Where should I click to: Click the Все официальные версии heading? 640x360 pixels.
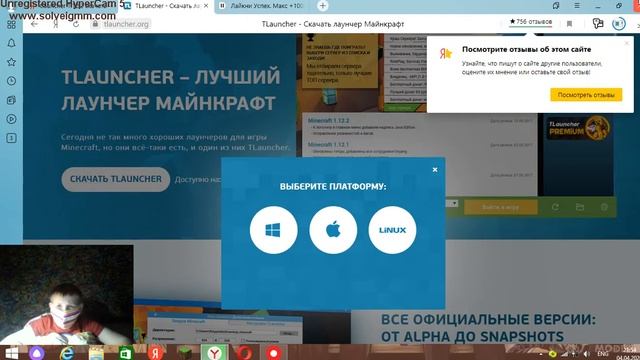click(x=488, y=328)
